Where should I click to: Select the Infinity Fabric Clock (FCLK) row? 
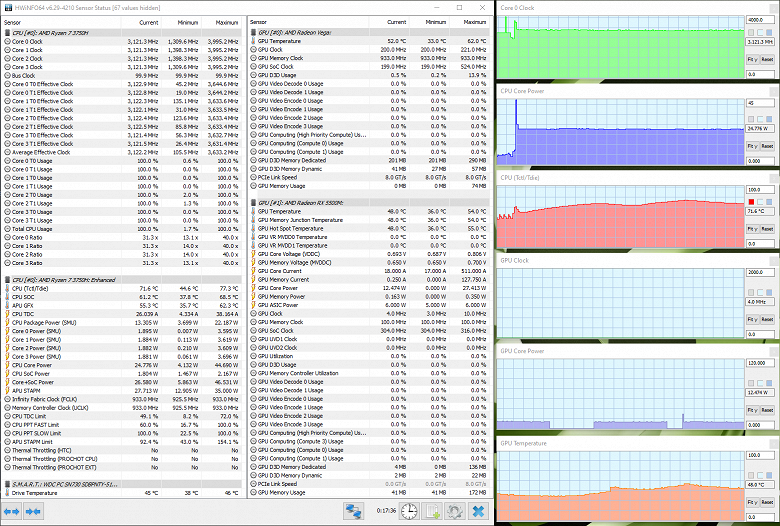[122, 399]
